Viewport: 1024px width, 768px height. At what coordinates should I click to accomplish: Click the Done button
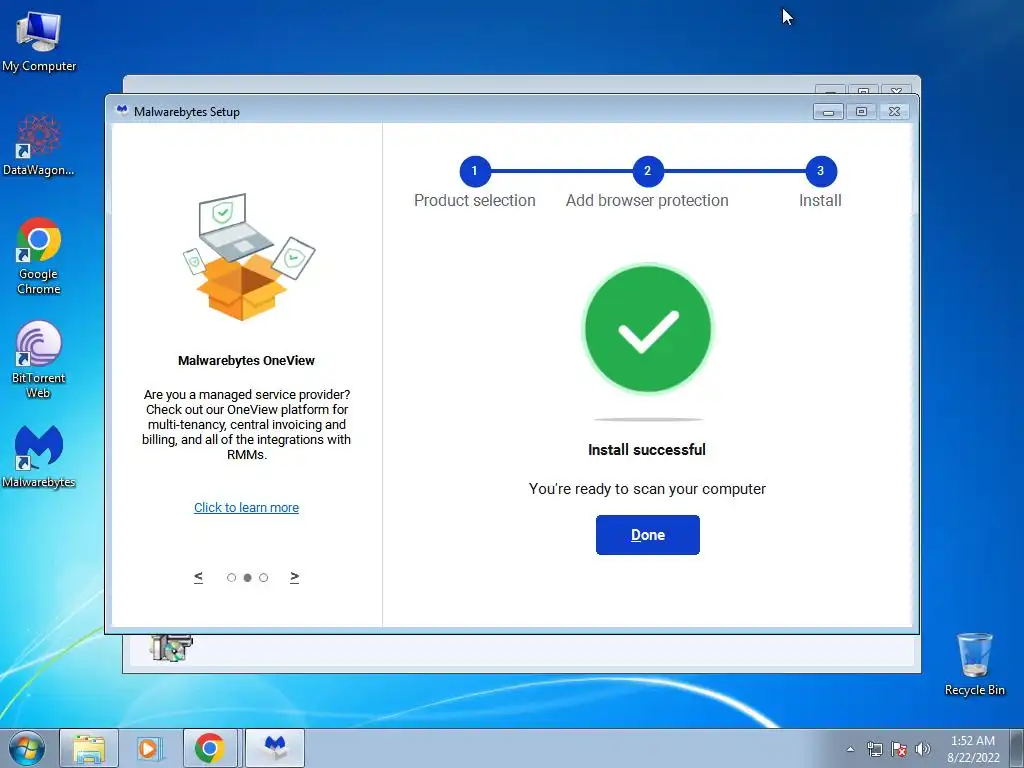click(647, 535)
